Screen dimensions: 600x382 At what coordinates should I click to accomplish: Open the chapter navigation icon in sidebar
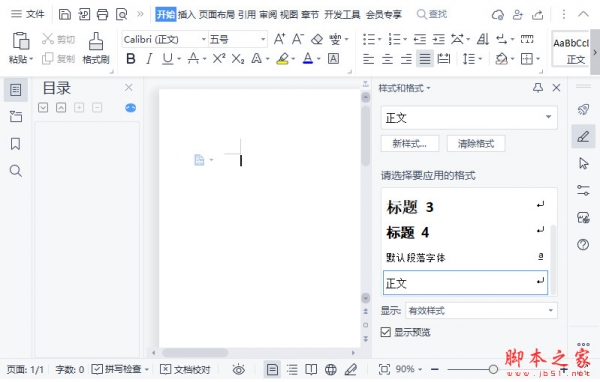(16, 116)
